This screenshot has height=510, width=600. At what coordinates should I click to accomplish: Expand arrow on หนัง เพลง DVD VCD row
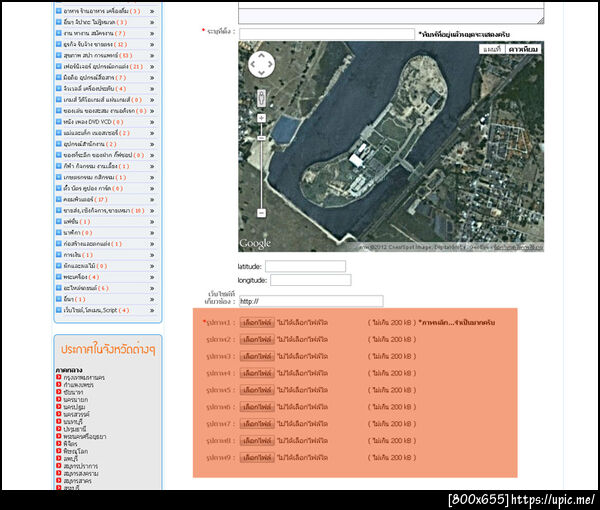pos(152,122)
